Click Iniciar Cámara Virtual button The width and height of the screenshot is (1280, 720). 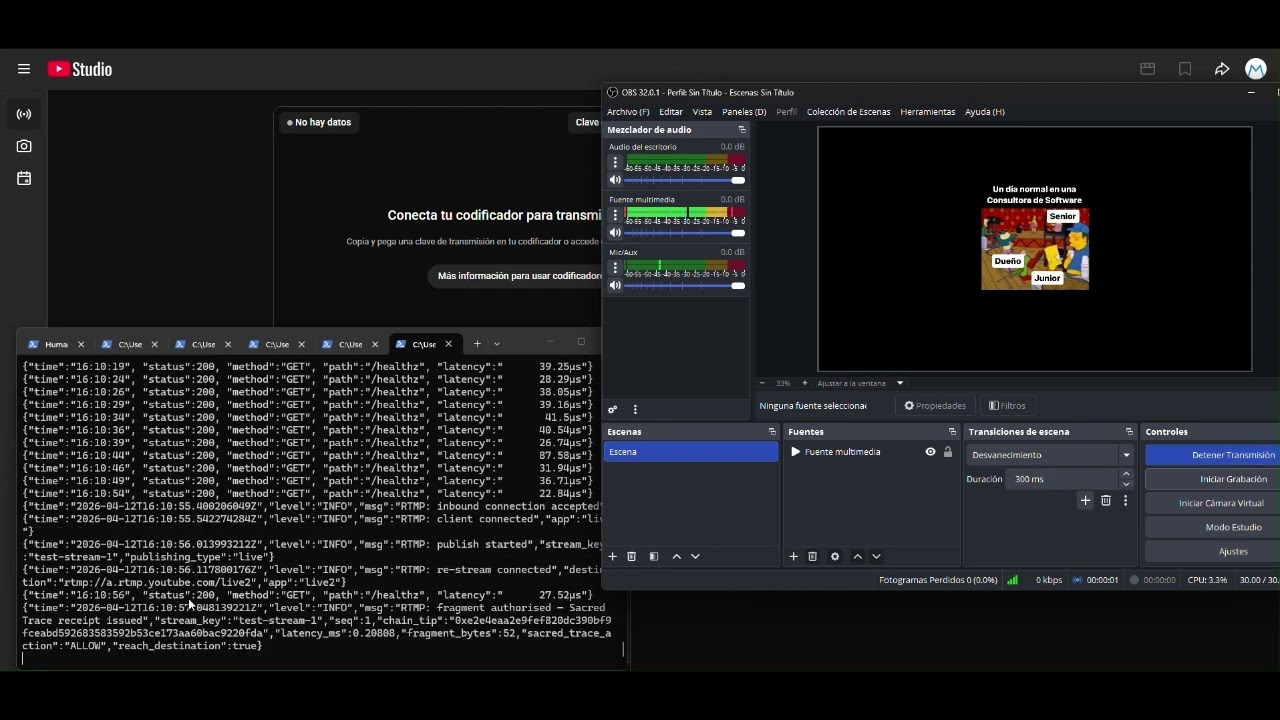tap(1213, 503)
